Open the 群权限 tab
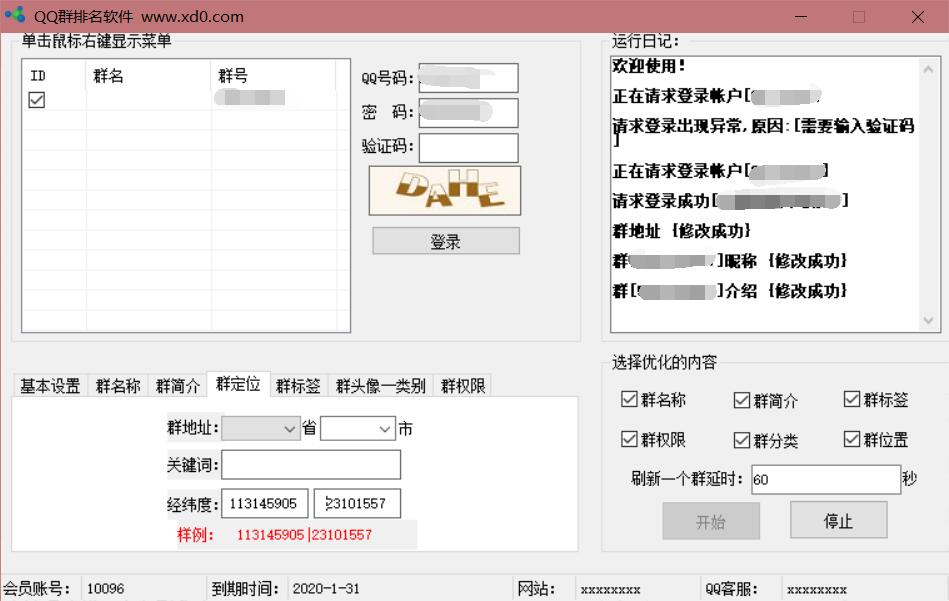 pos(463,386)
